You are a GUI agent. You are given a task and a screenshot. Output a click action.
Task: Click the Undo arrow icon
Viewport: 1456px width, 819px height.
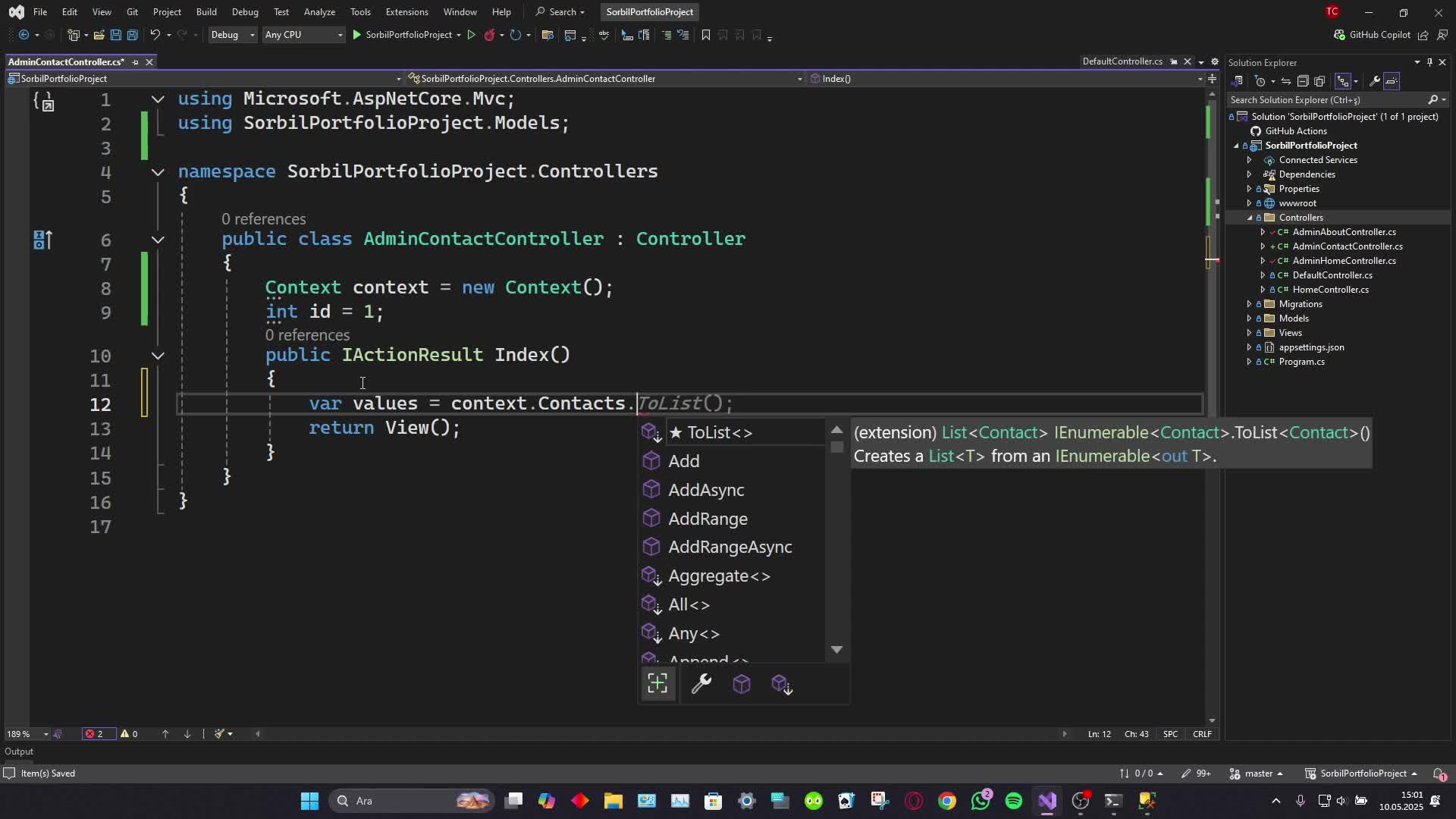click(155, 35)
